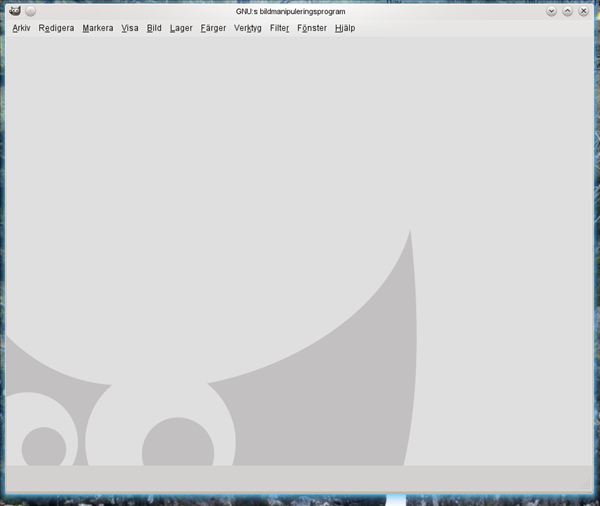Open the Markera menu

pos(98,28)
